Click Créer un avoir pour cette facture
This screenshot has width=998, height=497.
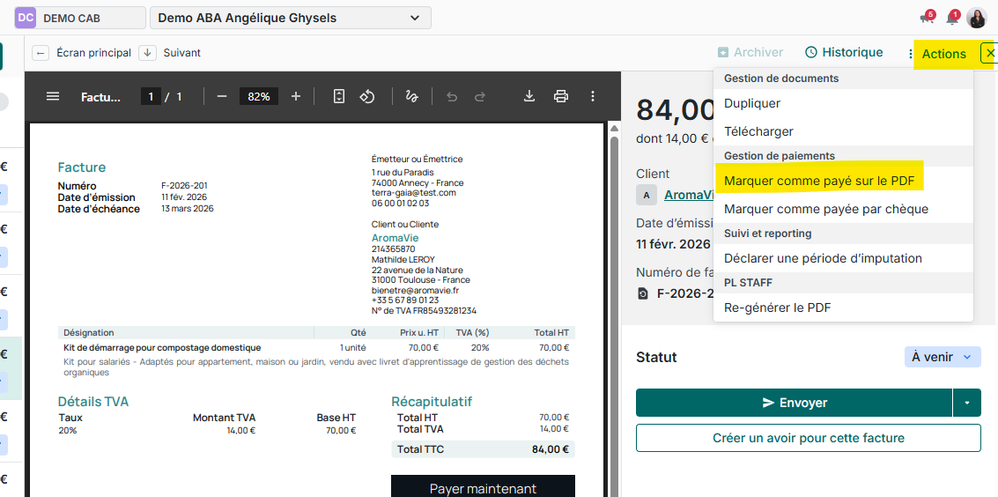pyautogui.click(x=808, y=438)
